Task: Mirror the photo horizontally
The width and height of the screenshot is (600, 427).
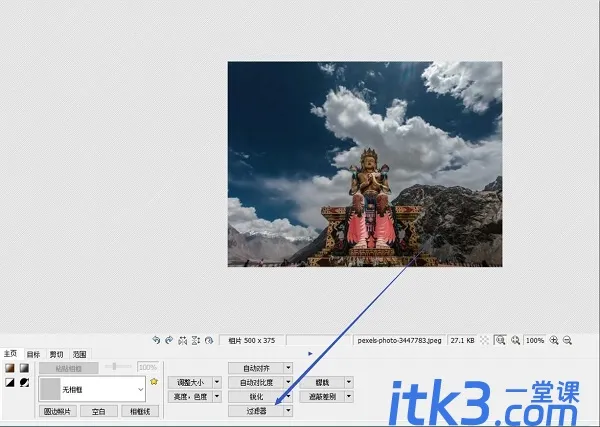Action: (183, 340)
